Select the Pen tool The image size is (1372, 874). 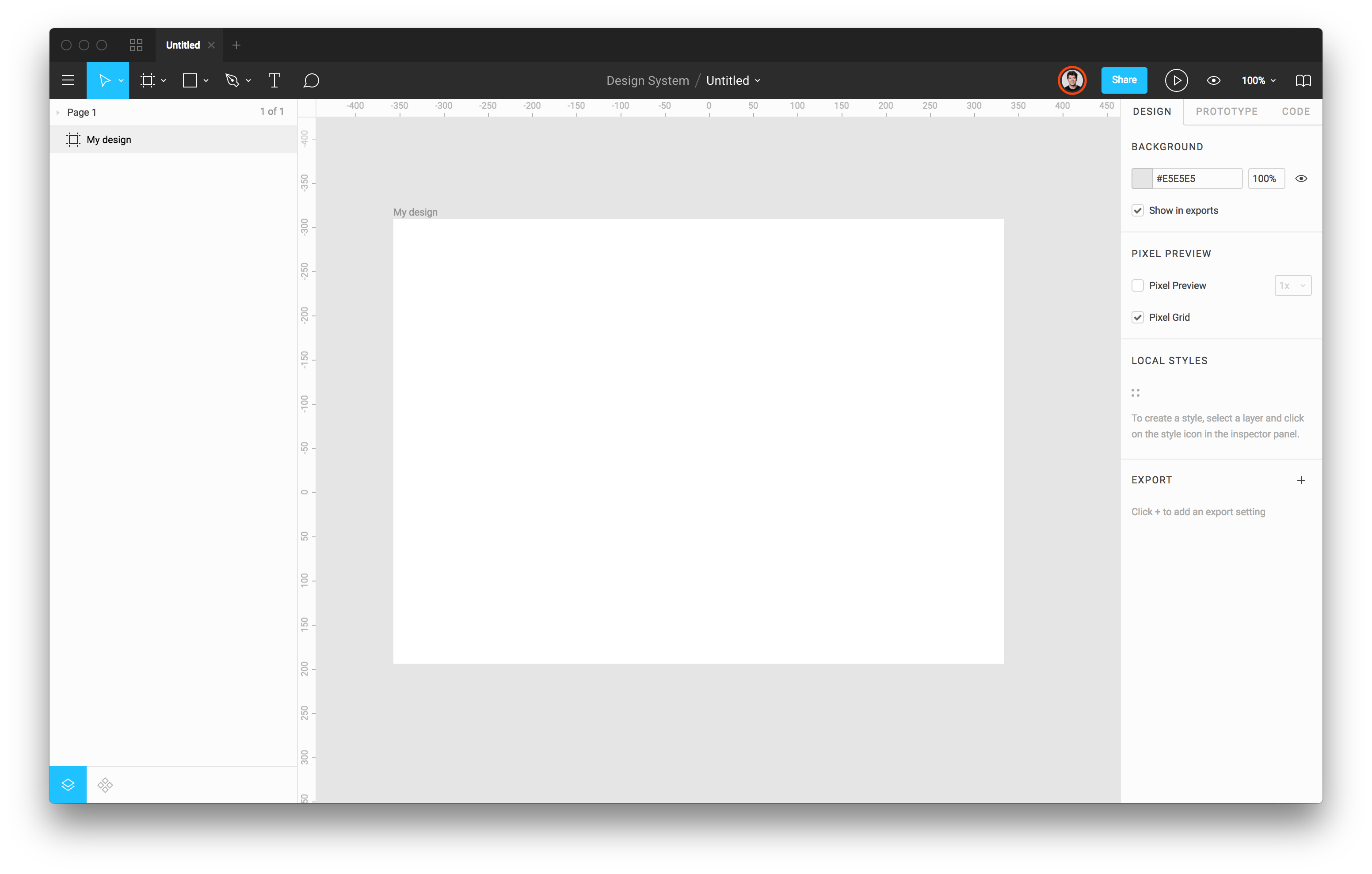click(233, 80)
